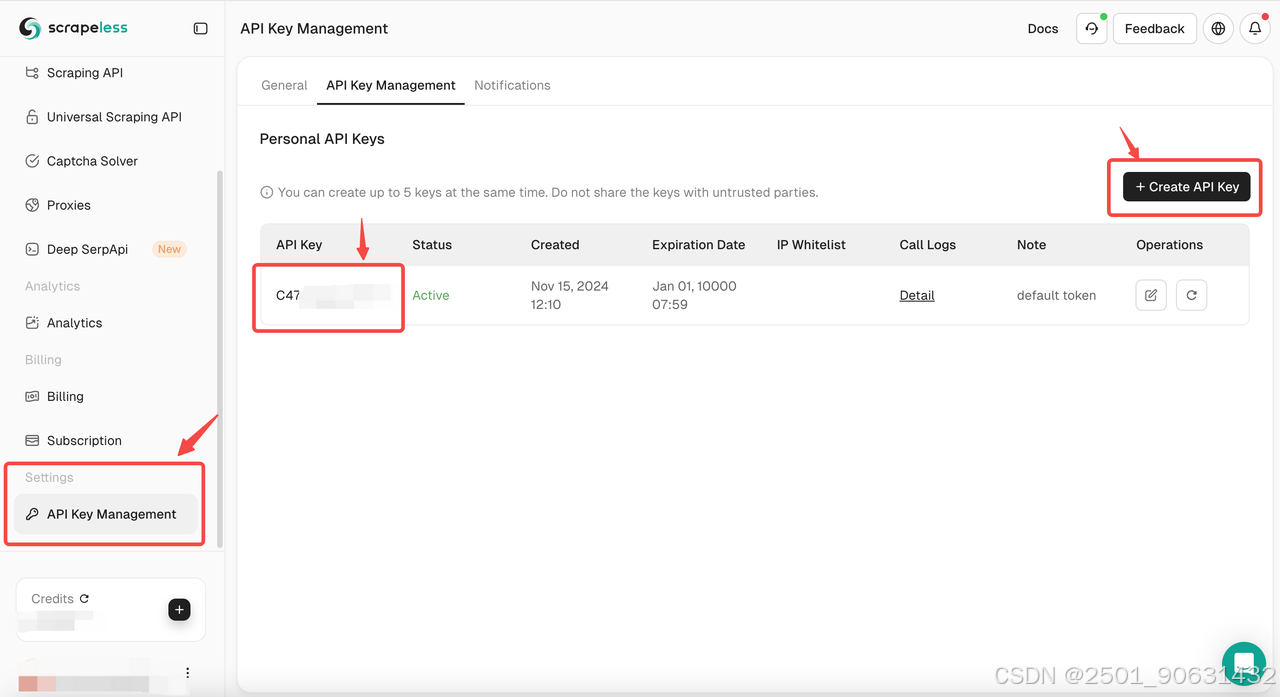Screen dimensions: 1280x697
Task: Switch to the General tab
Action: click(284, 85)
